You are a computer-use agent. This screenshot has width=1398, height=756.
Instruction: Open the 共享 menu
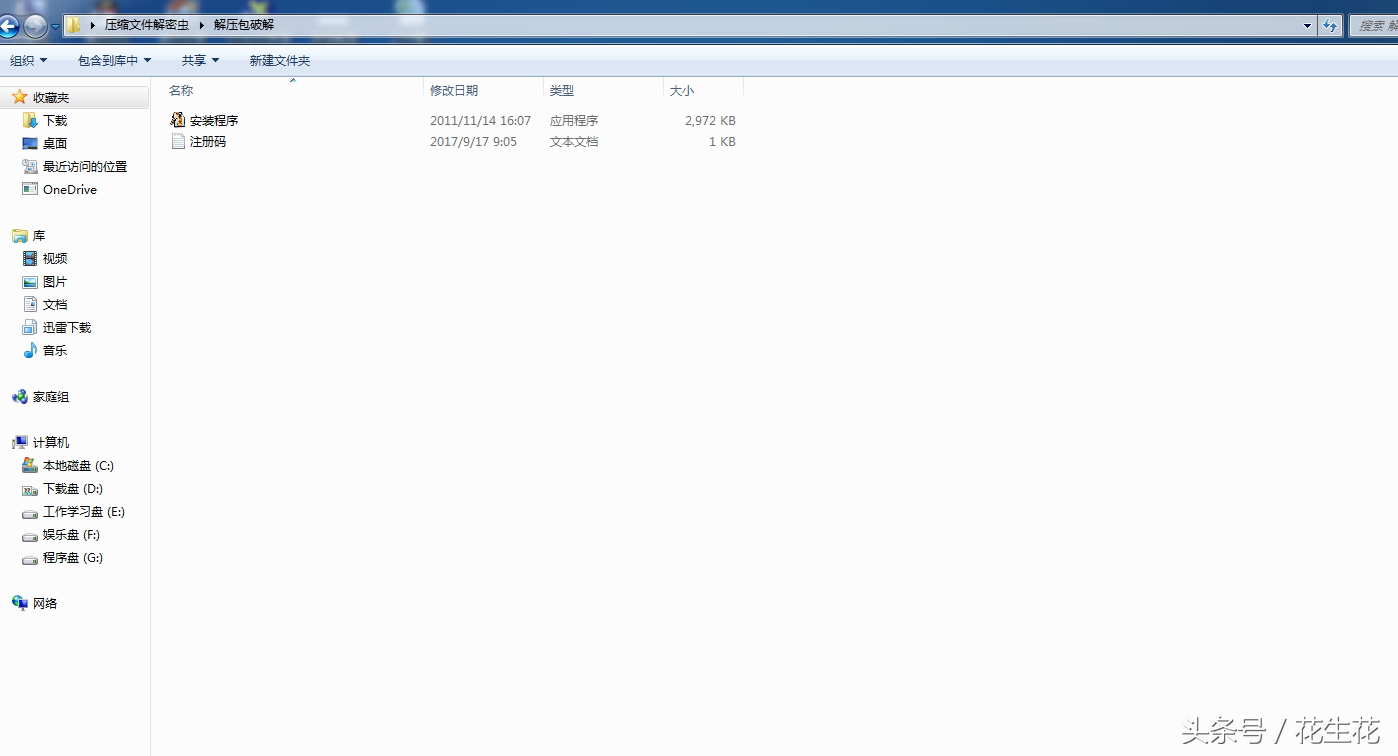(200, 61)
